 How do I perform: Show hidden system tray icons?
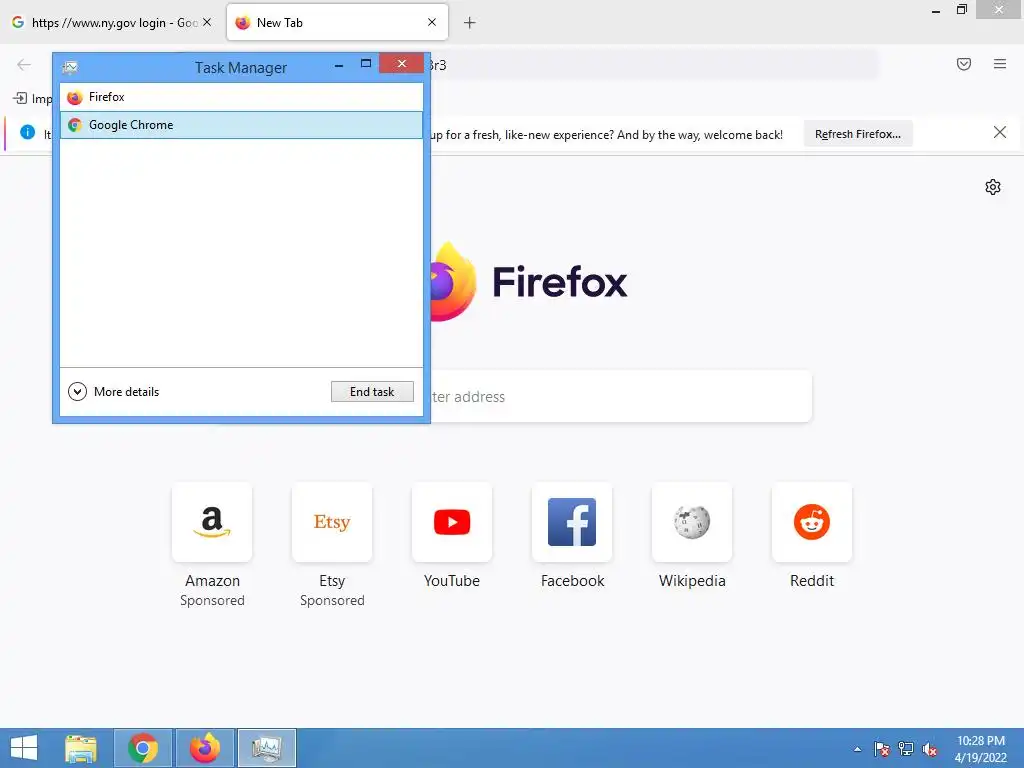(857, 749)
